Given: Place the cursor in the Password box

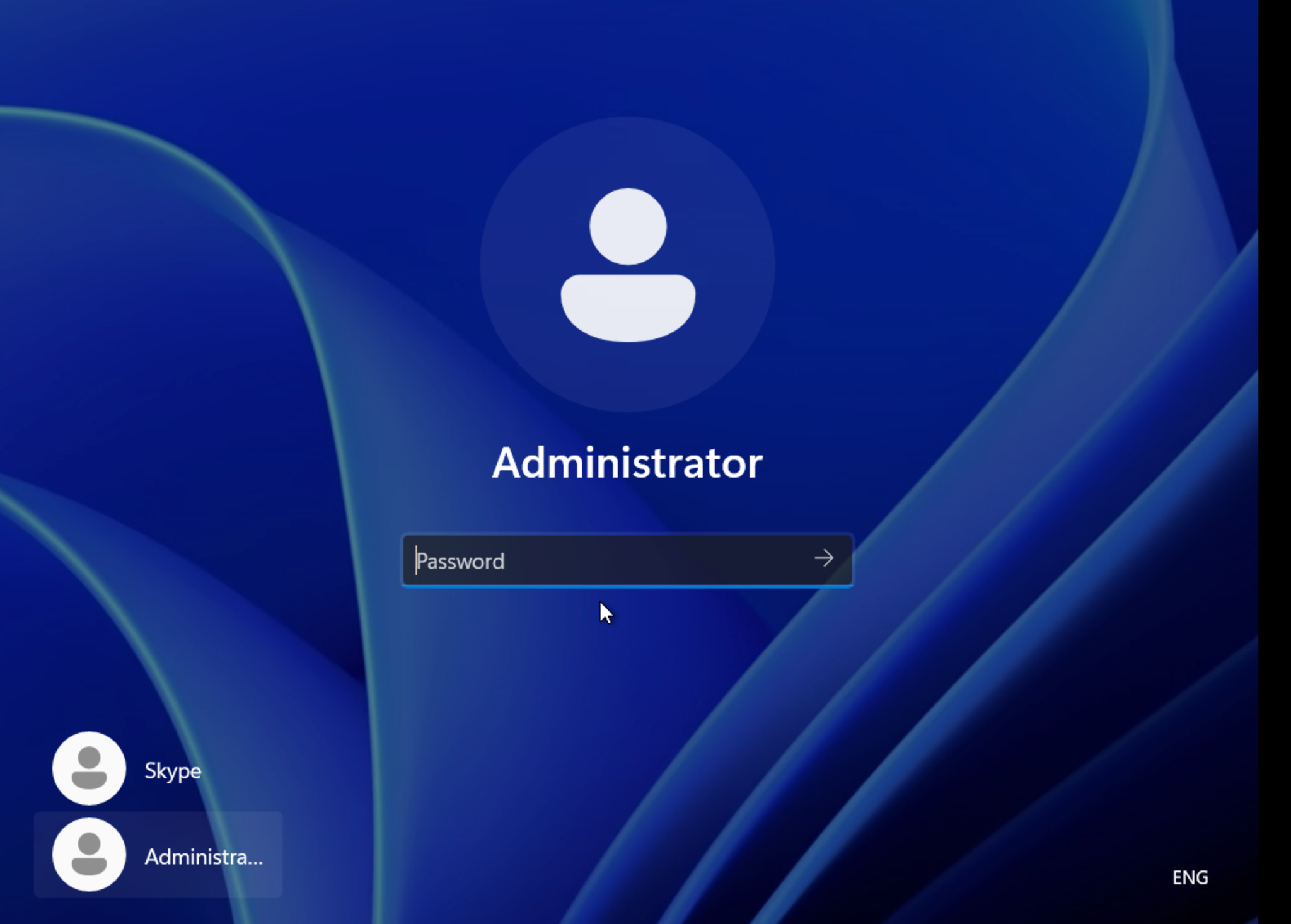Looking at the screenshot, I should (x=599, y=560).
